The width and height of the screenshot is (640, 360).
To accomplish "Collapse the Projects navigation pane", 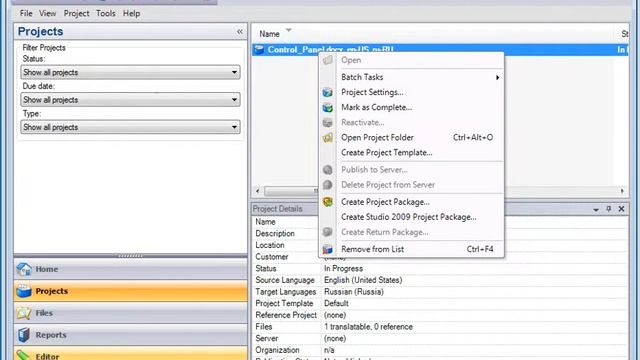I will 240,31.
